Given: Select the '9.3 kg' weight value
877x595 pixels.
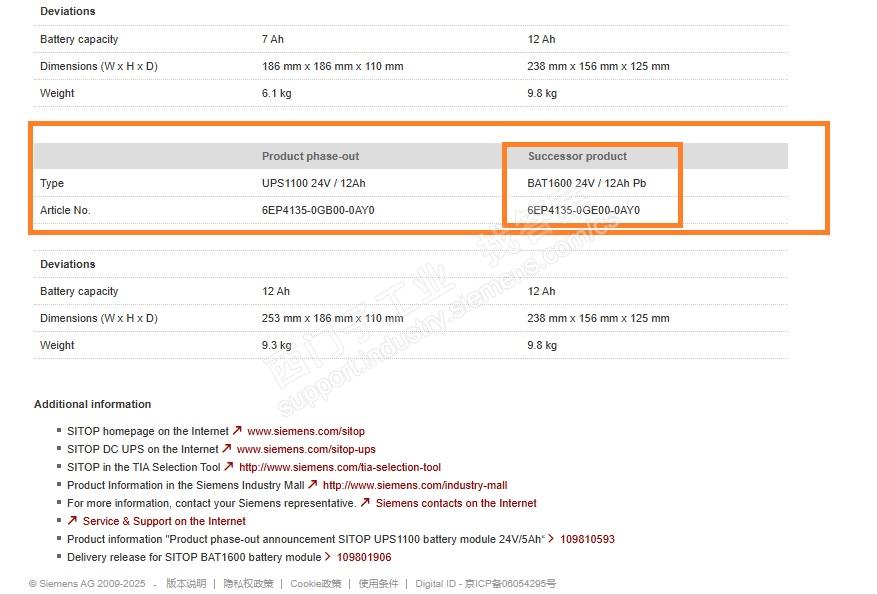Looking at the screenshot, I should point(276,345).
